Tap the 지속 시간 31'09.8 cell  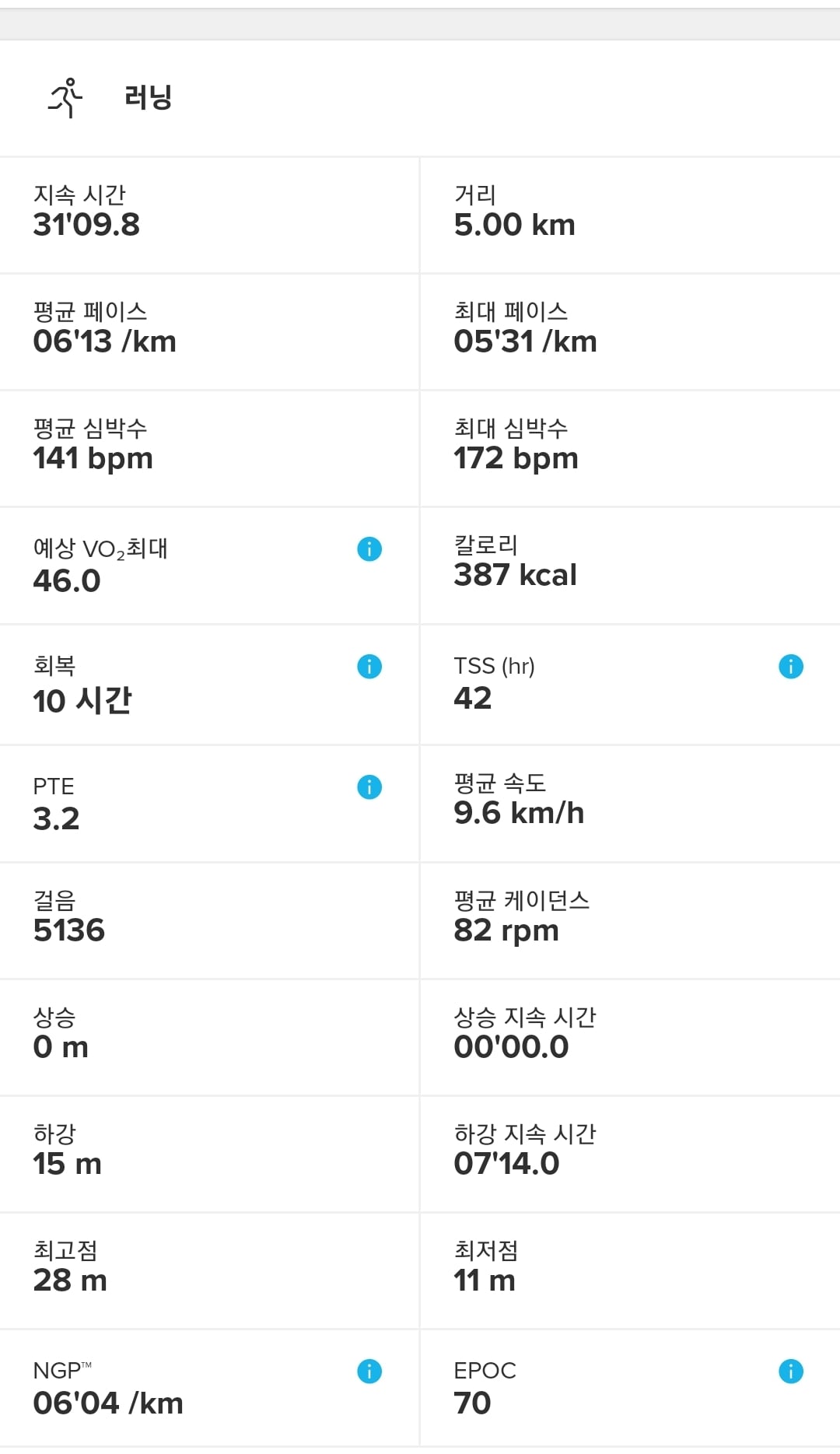click(209, 215)
